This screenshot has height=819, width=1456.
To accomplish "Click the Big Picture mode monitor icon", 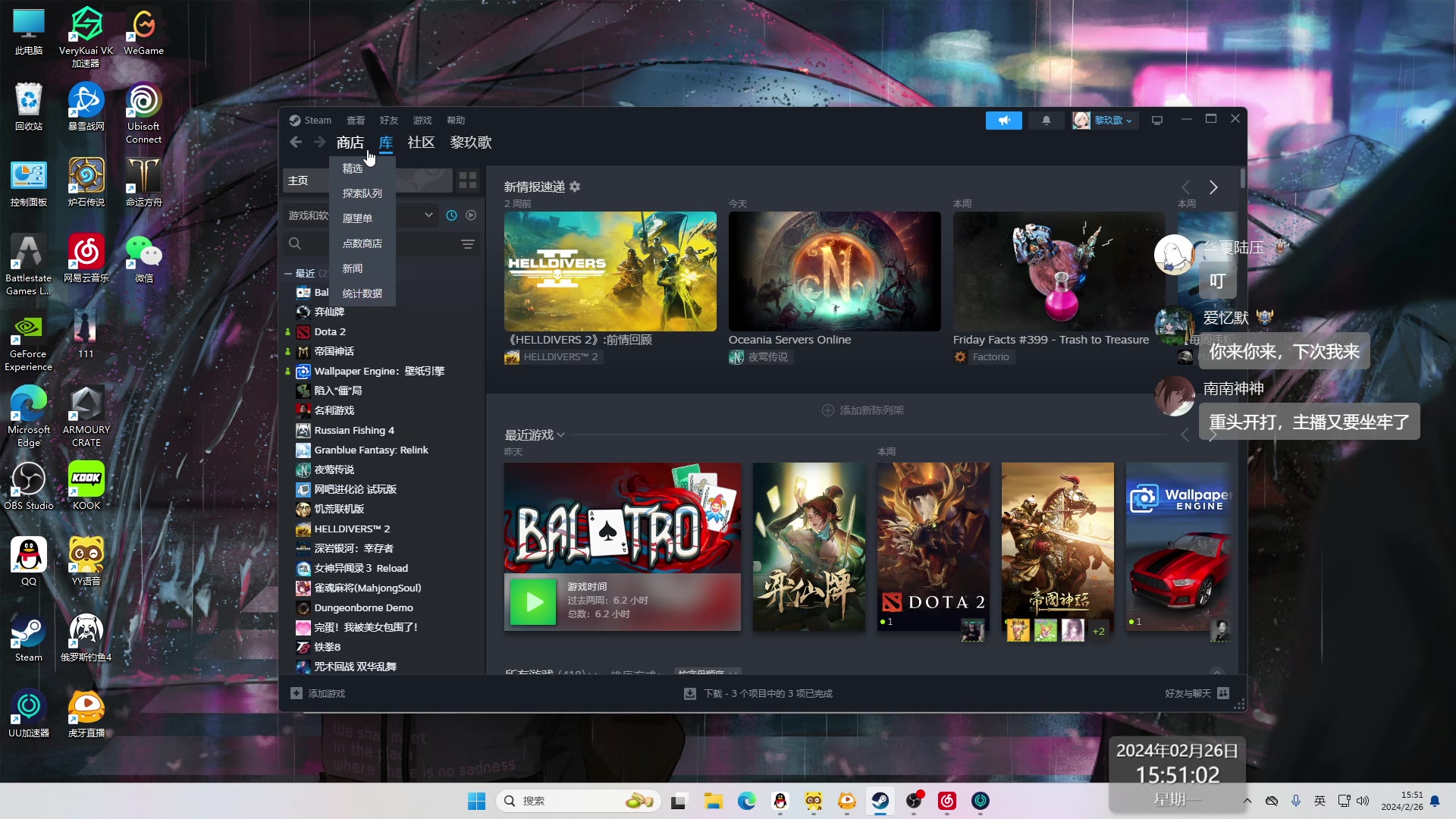I will 1157,121.
